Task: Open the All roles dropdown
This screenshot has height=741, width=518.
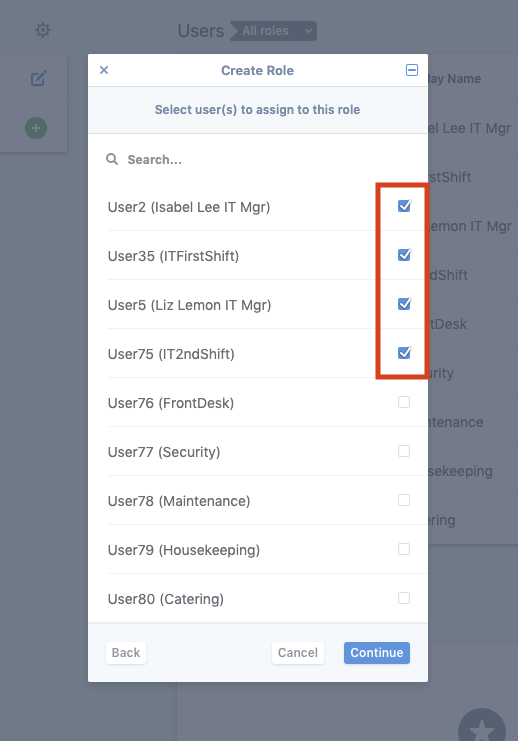Action: [x=274, y=31]
